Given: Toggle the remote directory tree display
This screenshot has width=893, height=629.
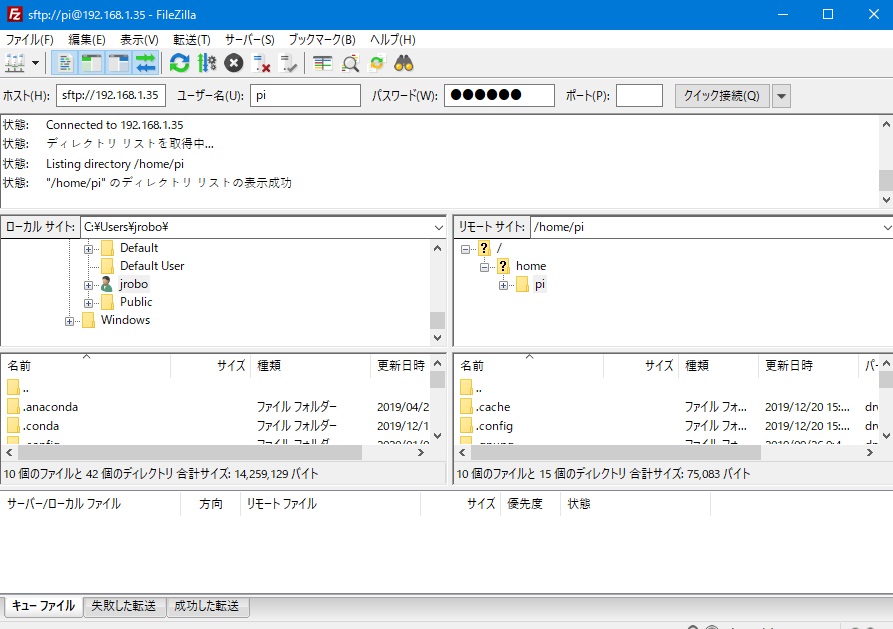Looking at the screenshot, I should click(x=119, y=63).
